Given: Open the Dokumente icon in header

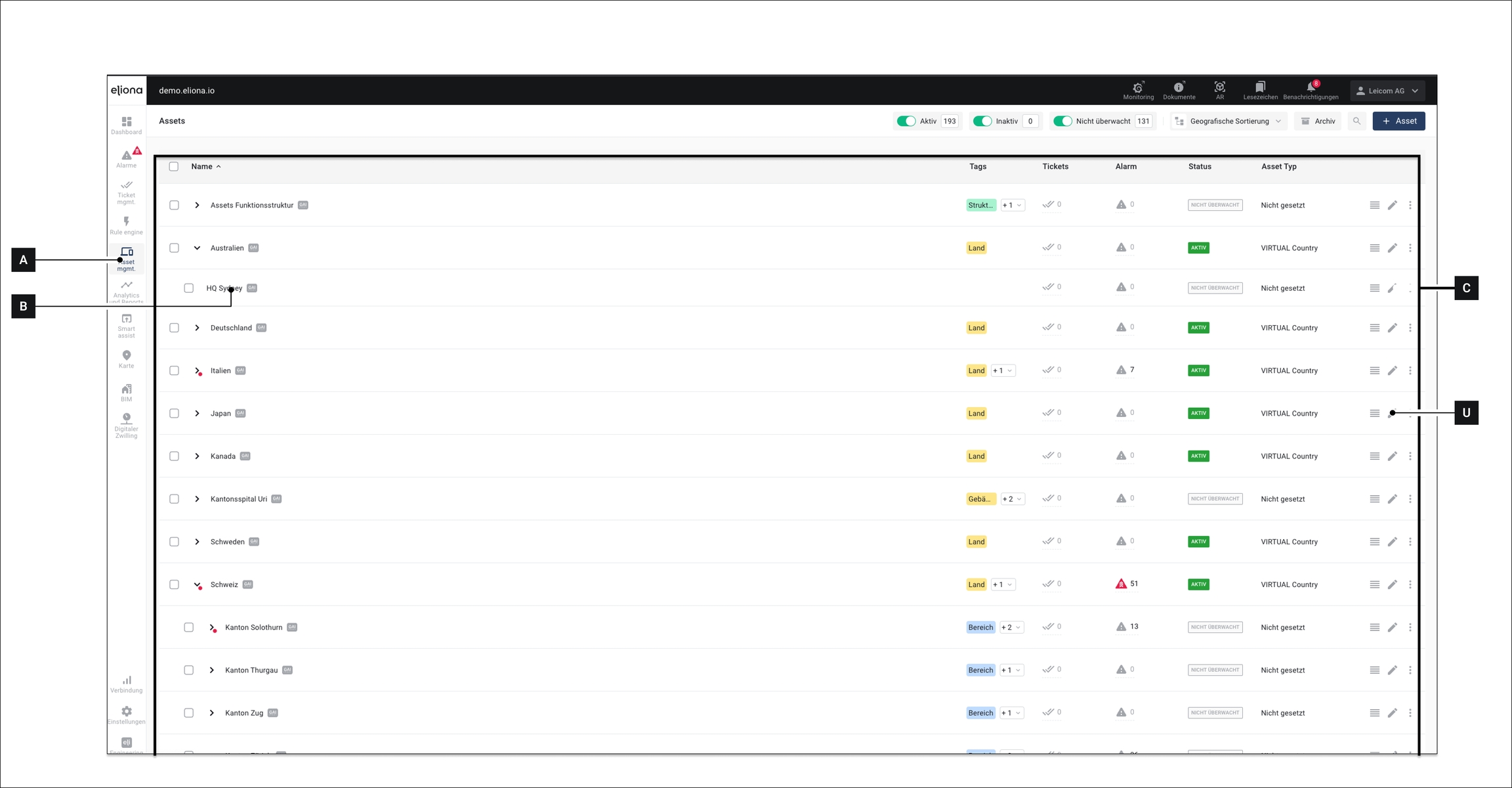Looking at the screenshot, I should [1179, 91].
